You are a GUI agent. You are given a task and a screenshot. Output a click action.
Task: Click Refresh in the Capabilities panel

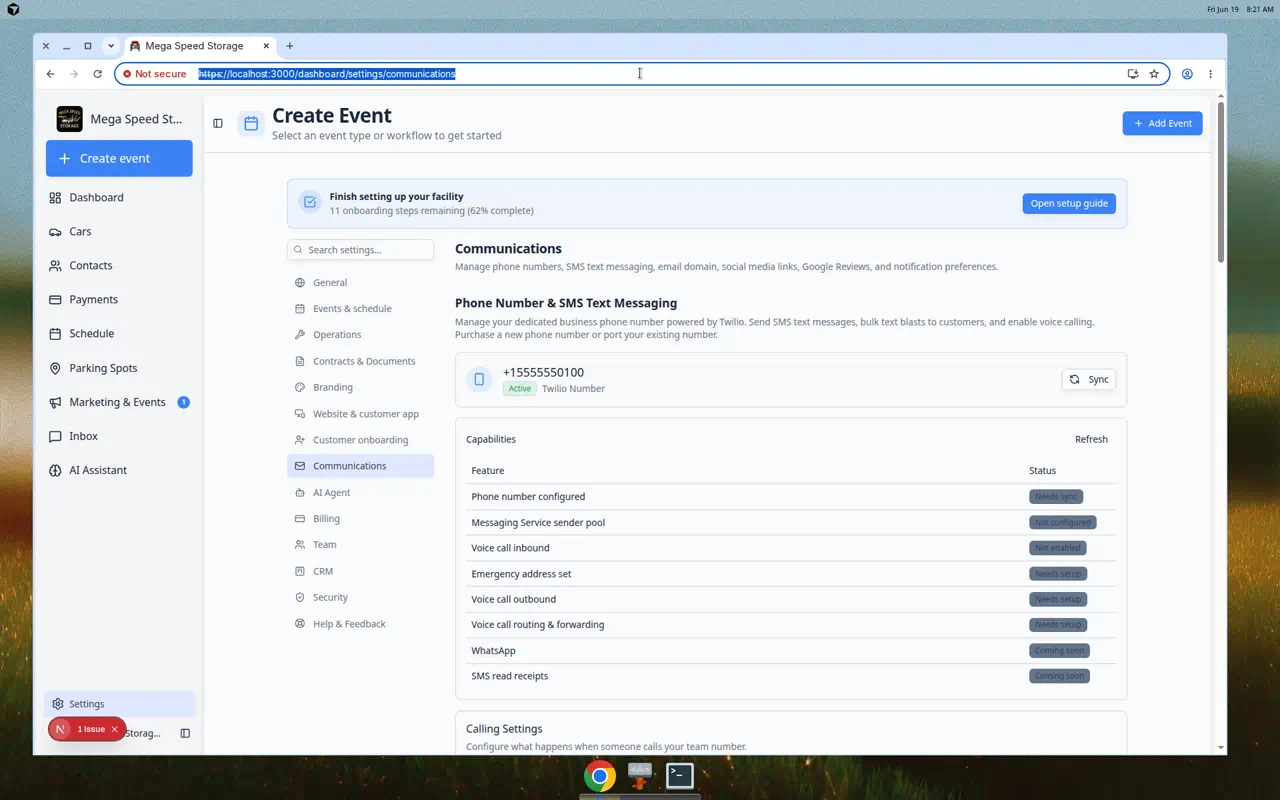[1091, 439]
